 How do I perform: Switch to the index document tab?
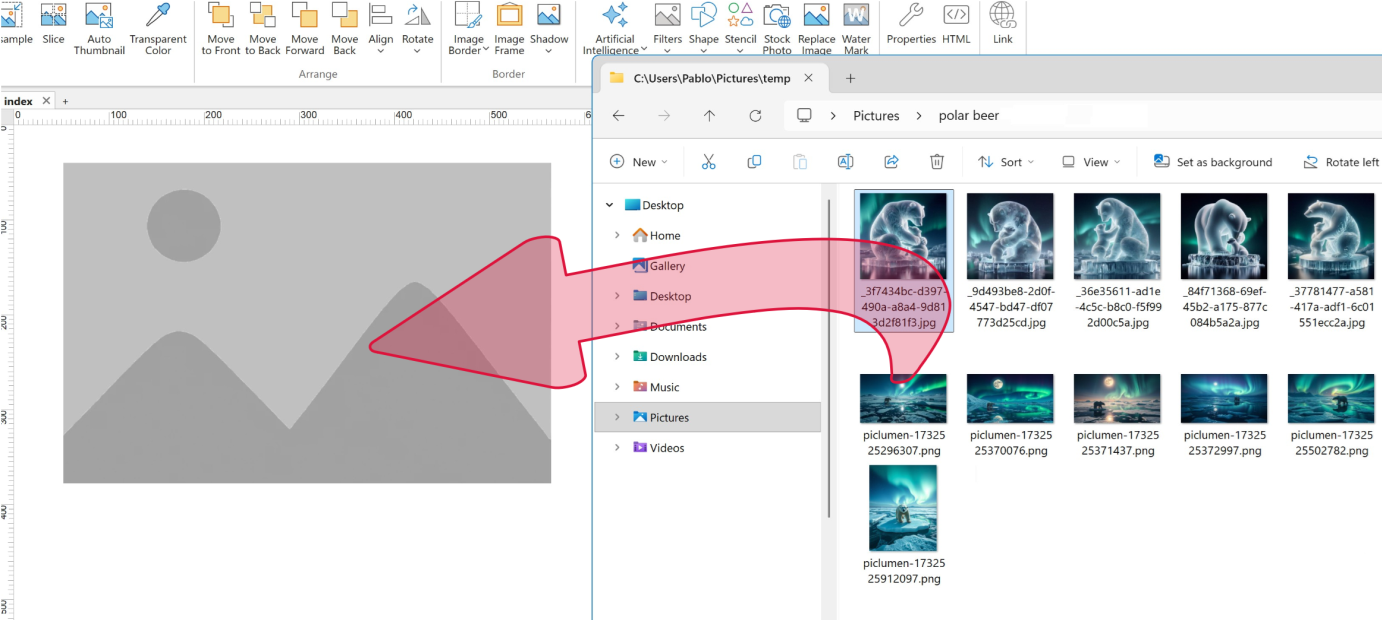pos(18,101)
